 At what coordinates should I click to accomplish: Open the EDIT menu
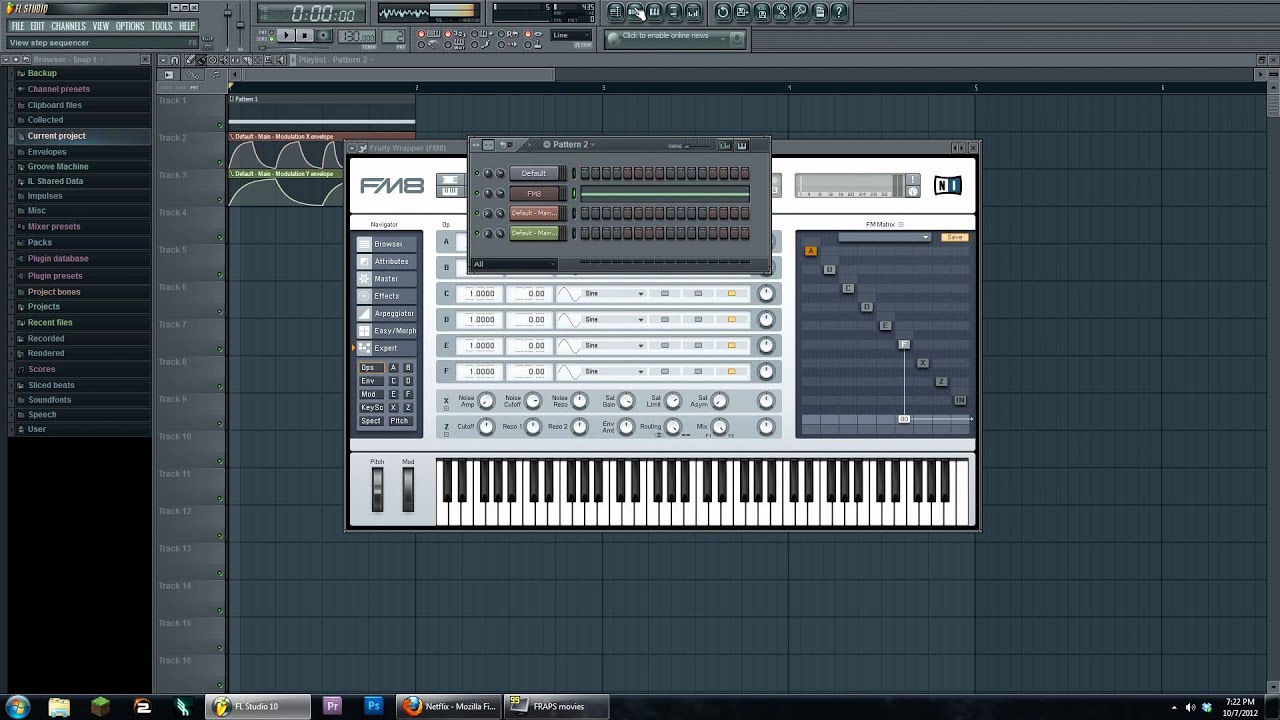click(x=37, y=26)
